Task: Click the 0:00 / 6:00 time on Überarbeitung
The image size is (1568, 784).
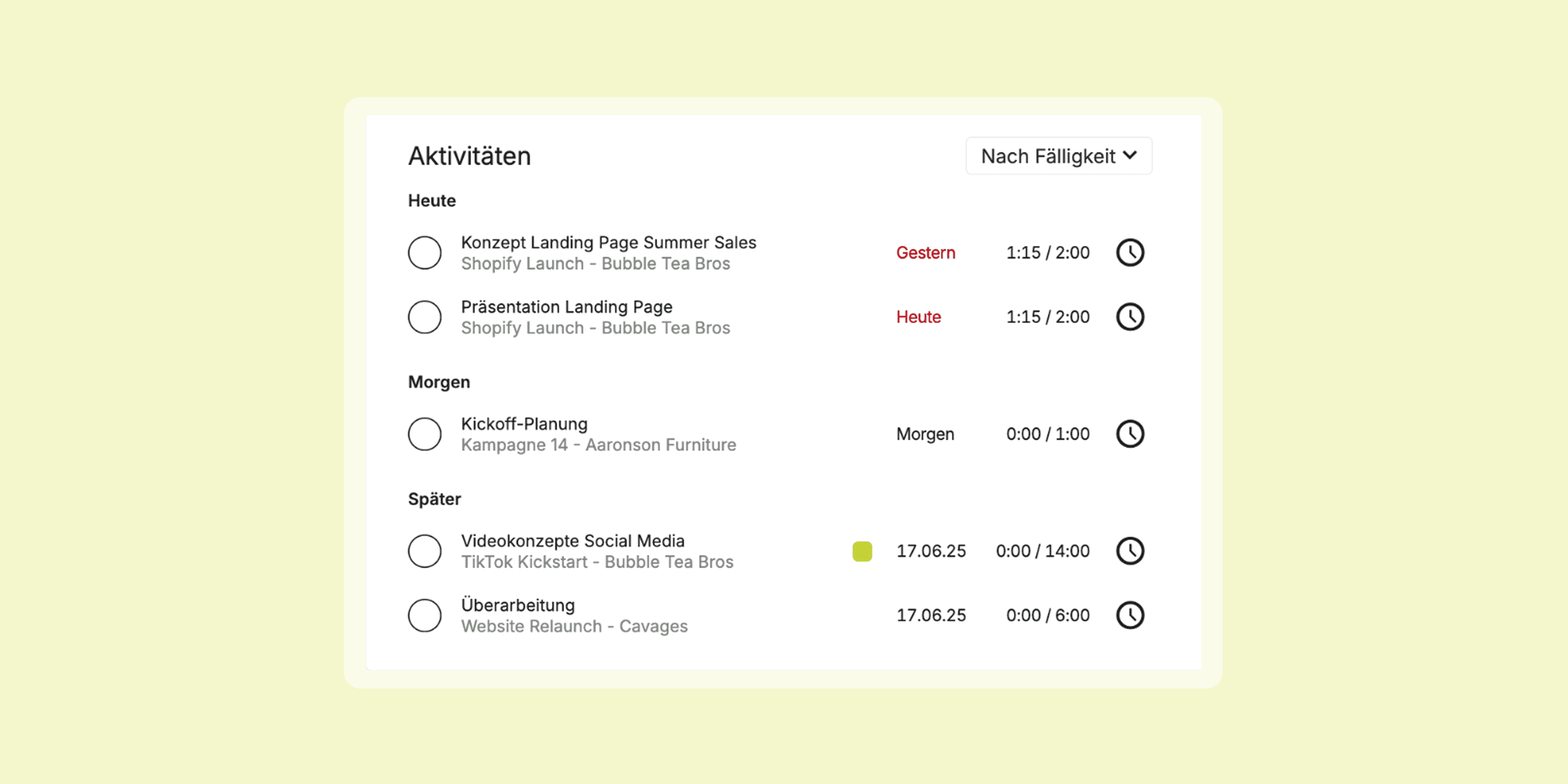Action: point(1047,615)
